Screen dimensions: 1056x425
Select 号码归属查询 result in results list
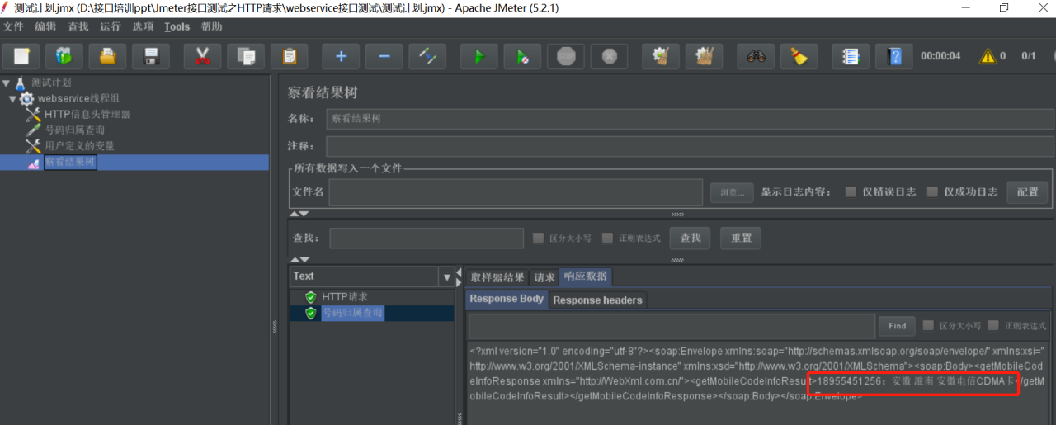point(352,313)
